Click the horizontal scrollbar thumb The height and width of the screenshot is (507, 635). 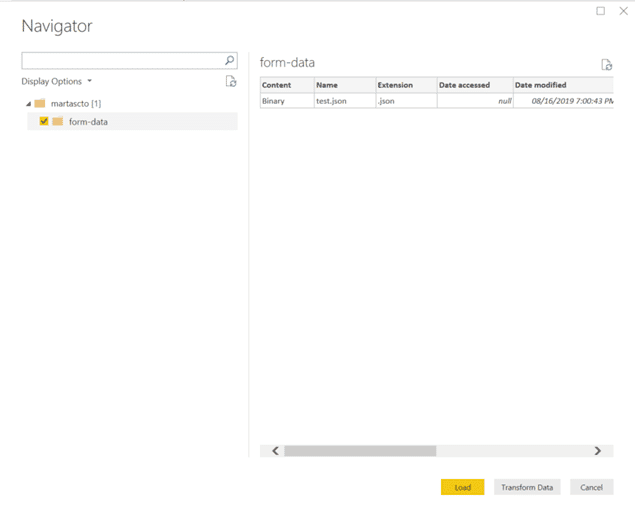coord(360,451)
